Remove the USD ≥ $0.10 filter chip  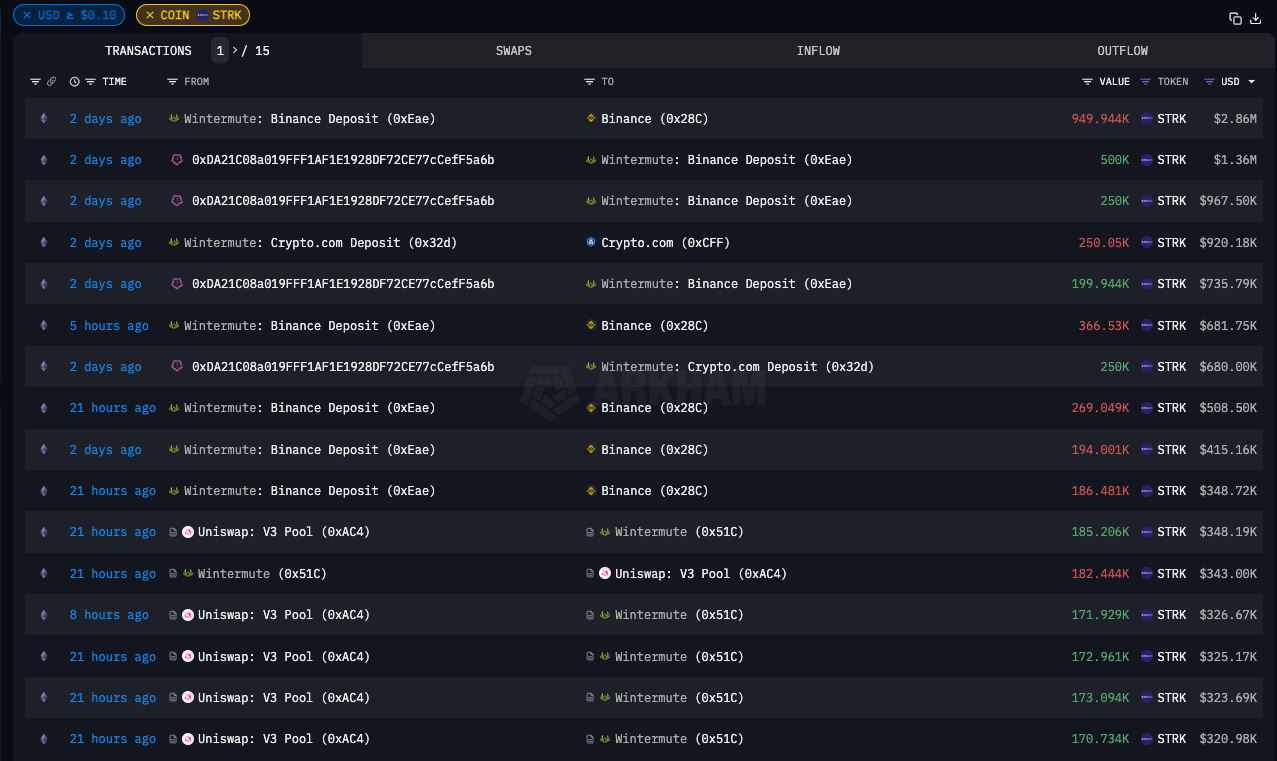click(x=27, y=15)
